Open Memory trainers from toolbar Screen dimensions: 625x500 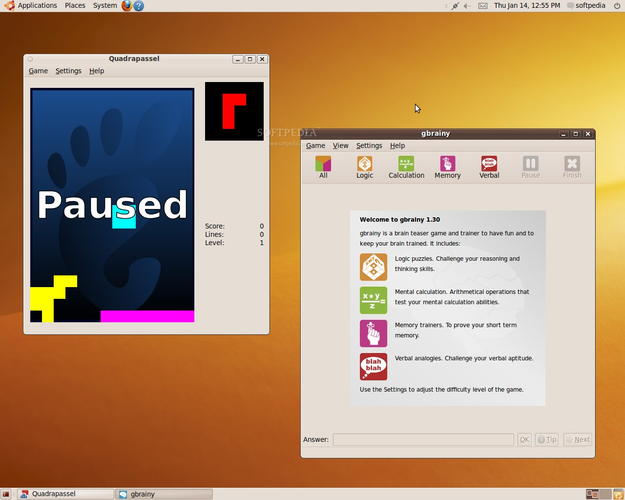click(x=447, y=167)
